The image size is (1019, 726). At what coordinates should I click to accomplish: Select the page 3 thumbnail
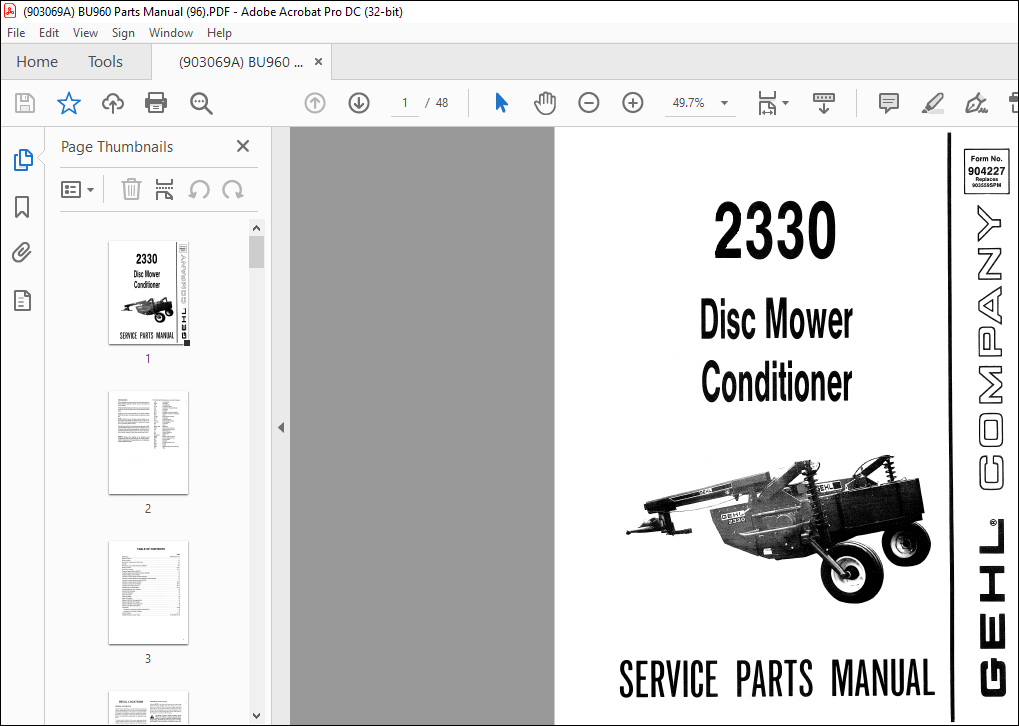(x=149, y=593)
